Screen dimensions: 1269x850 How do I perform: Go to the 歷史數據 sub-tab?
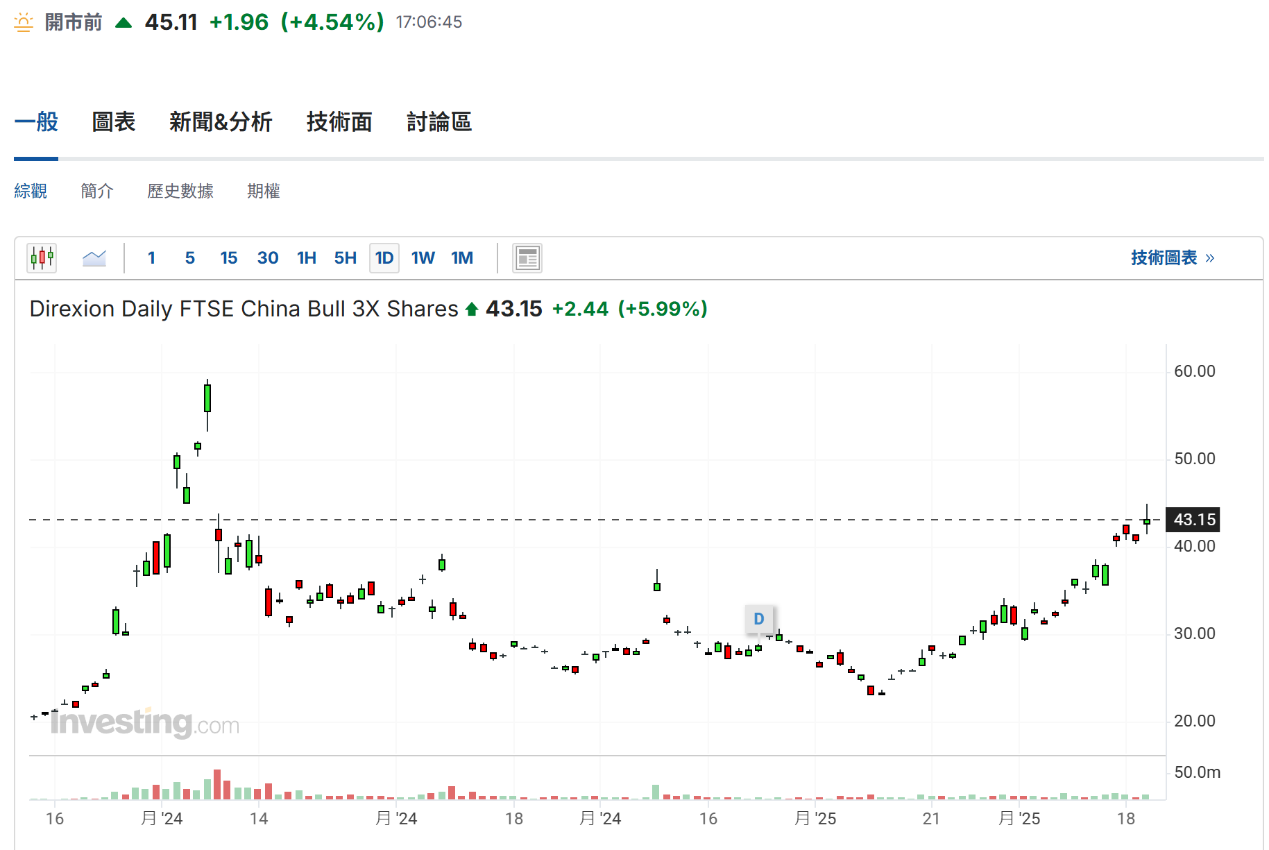180,191
